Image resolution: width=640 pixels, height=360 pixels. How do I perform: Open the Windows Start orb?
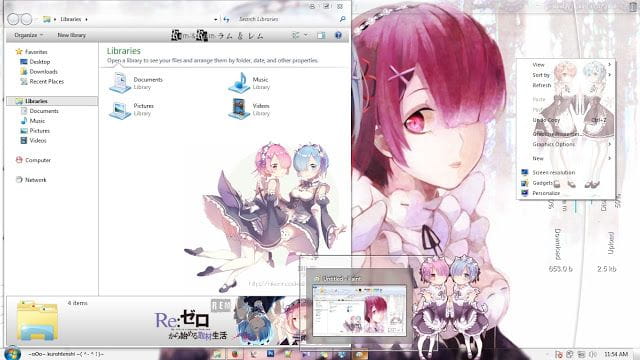coord(12,353)
